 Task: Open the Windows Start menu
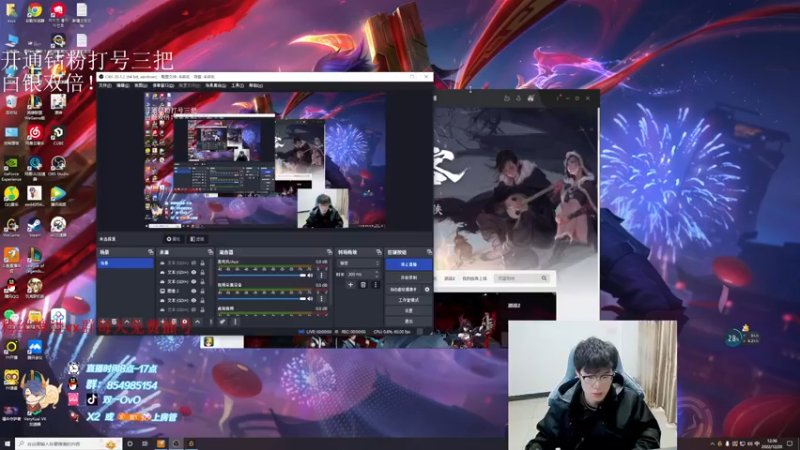[7, 444]
